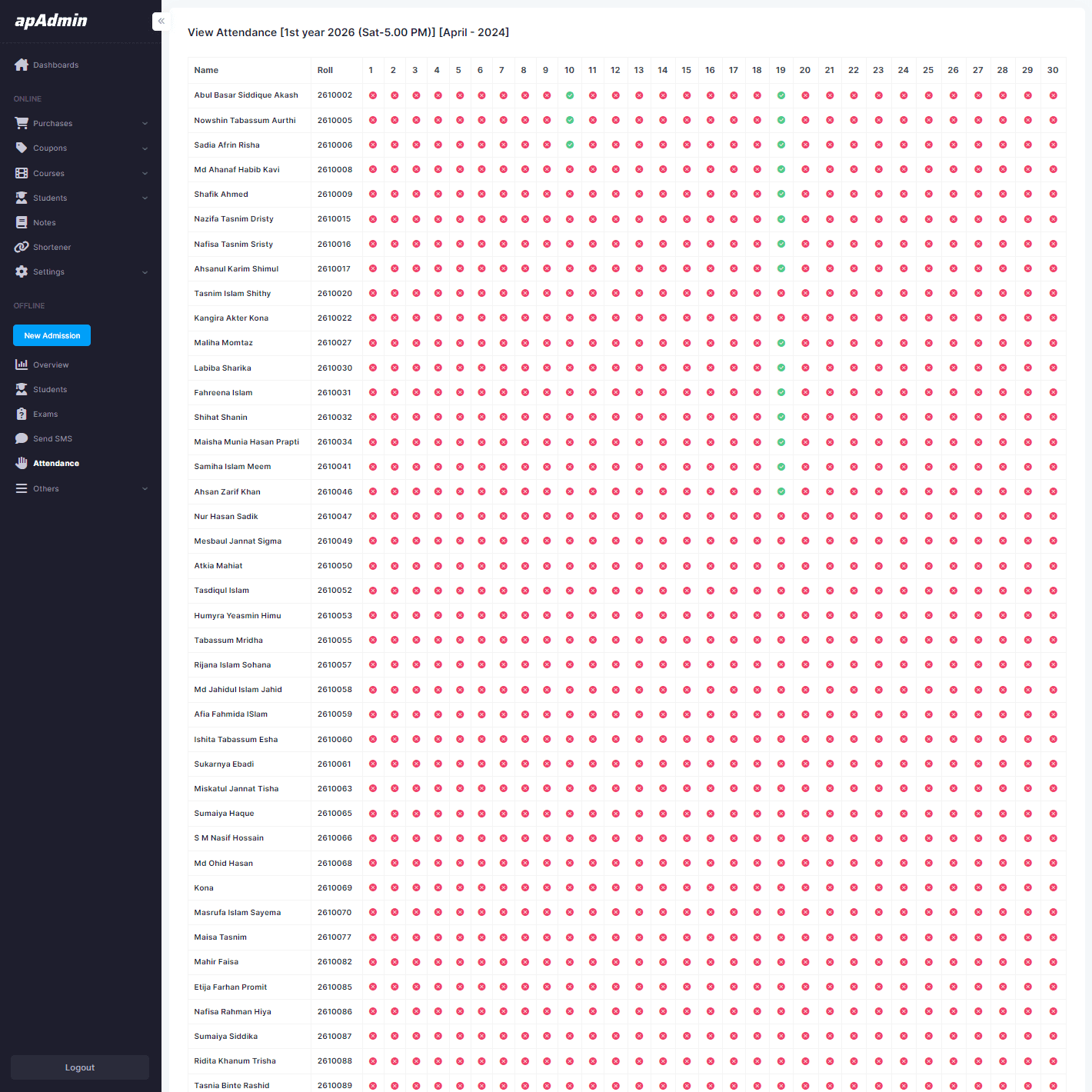
Task: Click Abul Basar Siddique Akash day 10 present icon
Action: click(x=570, y=95)
